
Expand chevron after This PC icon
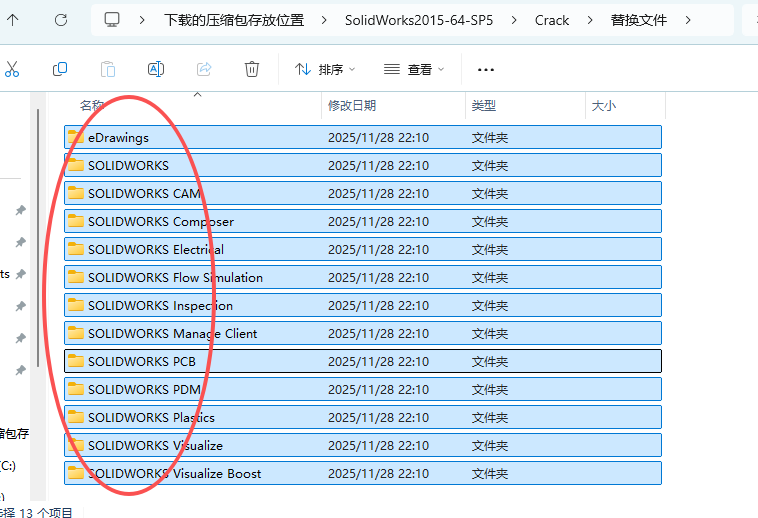[142, 20]
